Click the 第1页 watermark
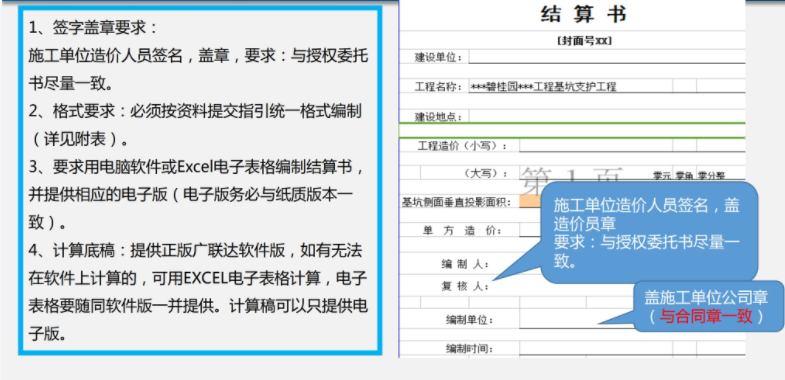785x380 pixels. 571,179
